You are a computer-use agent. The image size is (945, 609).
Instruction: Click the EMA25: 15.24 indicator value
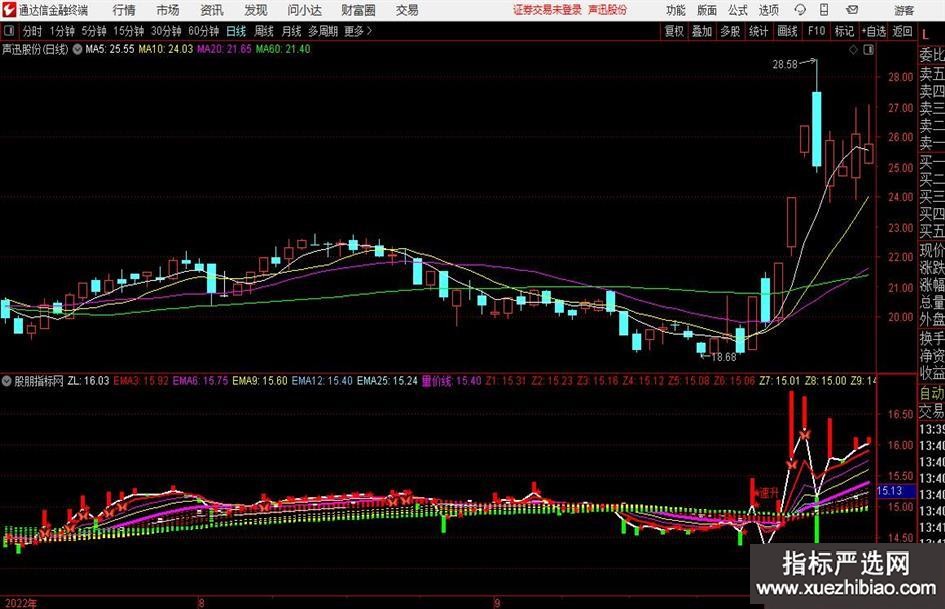point(387,381)
